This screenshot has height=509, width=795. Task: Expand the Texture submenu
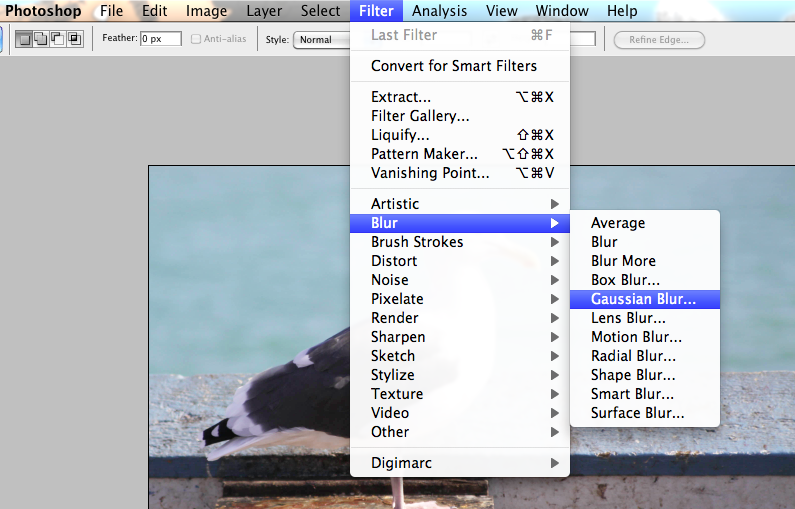tap(460, 394)
